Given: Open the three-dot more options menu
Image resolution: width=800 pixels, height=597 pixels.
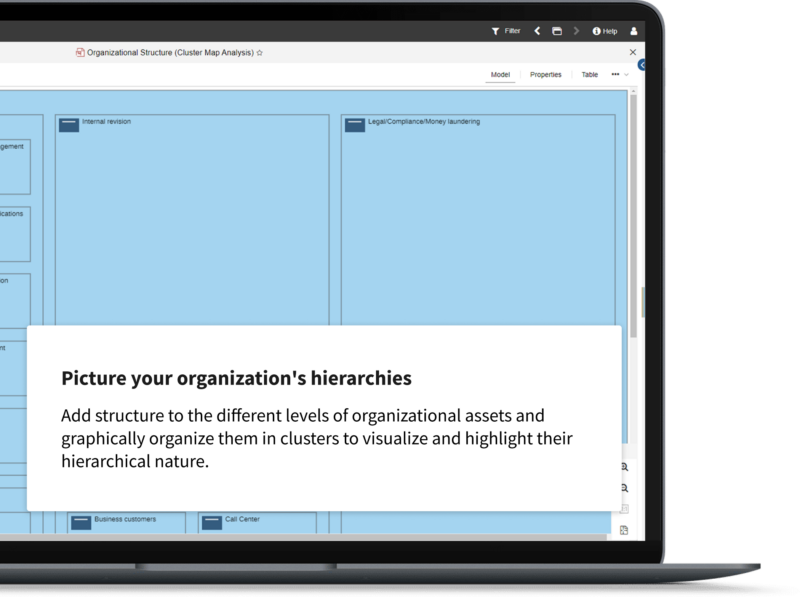Looking at the screenshot, I should click(x=615, y=74).
